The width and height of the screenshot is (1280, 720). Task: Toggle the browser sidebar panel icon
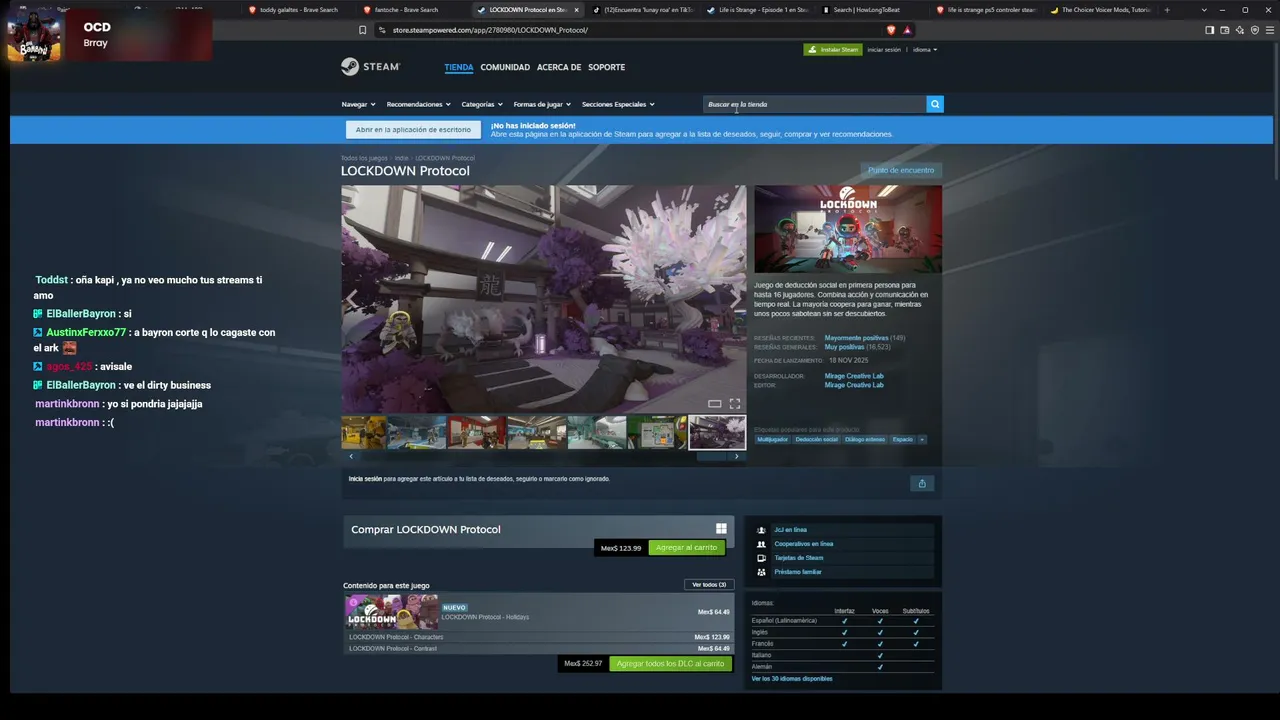[1209, 30]
